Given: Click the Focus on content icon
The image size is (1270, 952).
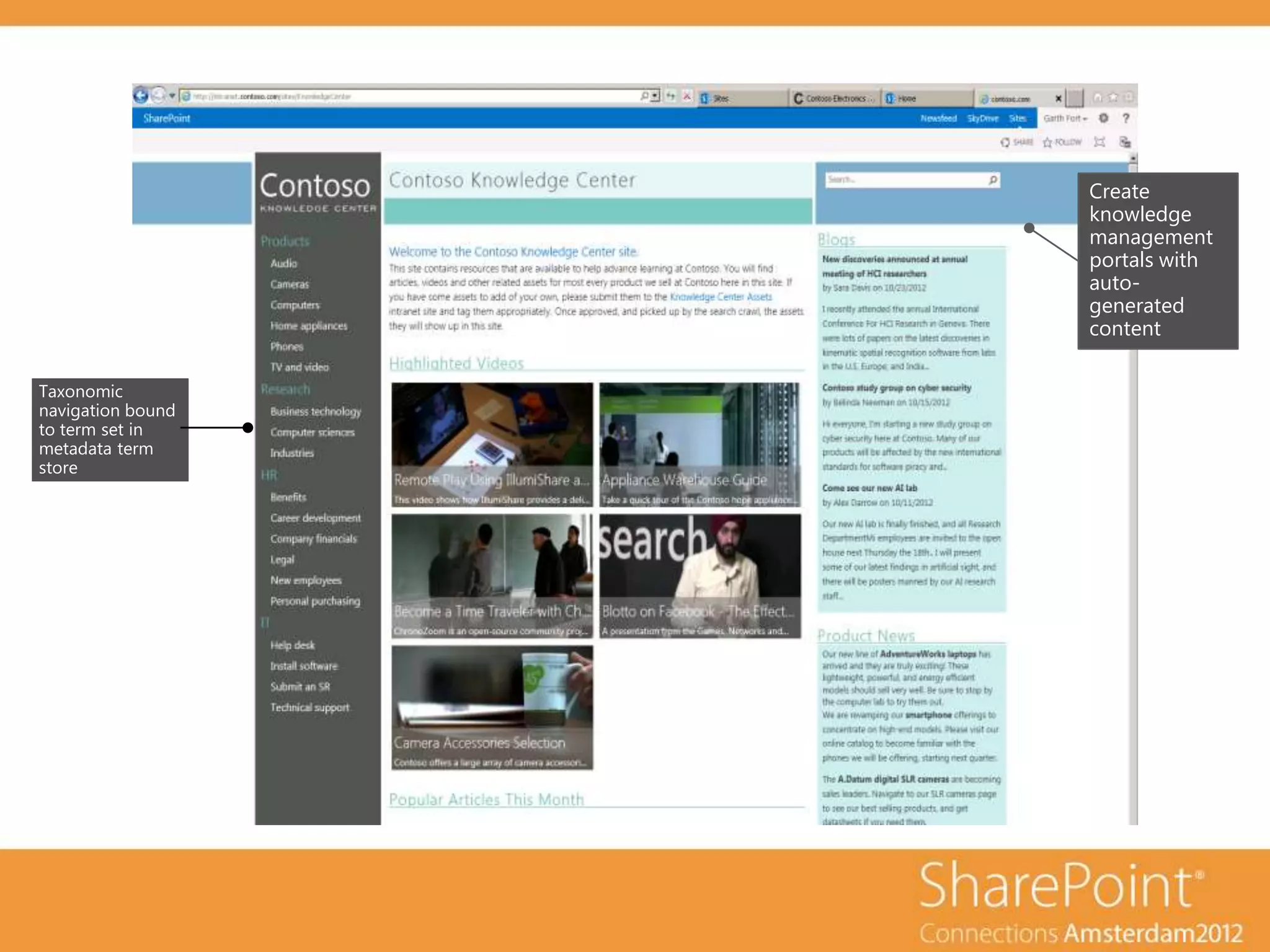Looking at the screenshot, I should (x=1099, y=143).
